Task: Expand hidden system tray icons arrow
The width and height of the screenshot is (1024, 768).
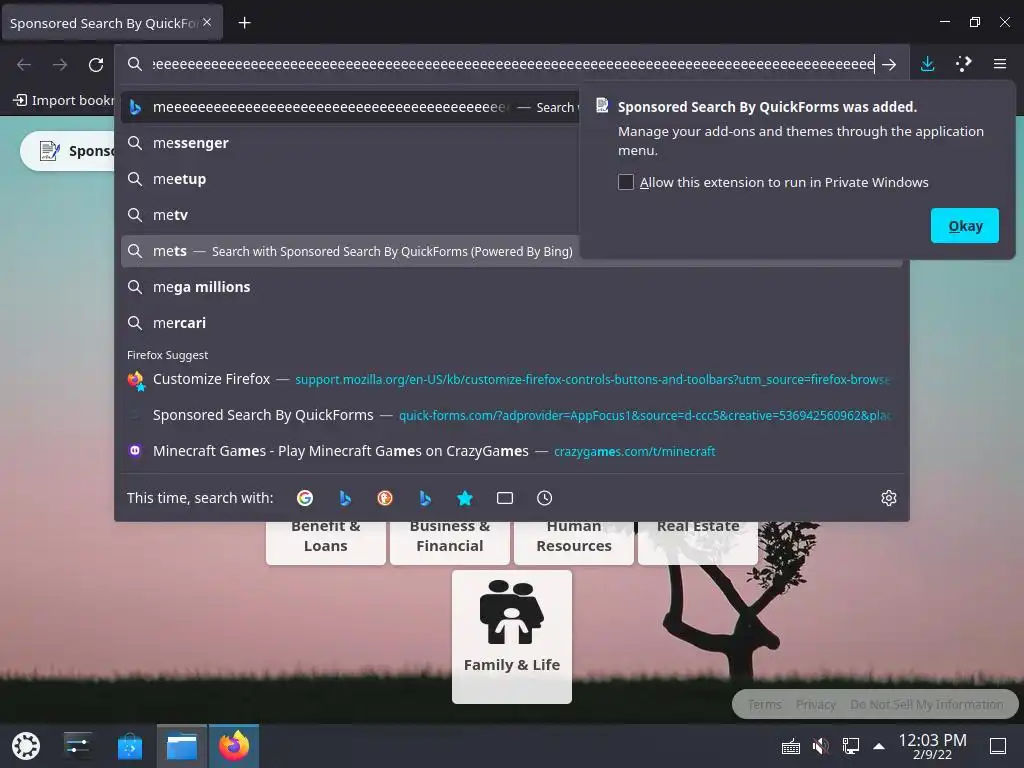Action: click(879, 746)
